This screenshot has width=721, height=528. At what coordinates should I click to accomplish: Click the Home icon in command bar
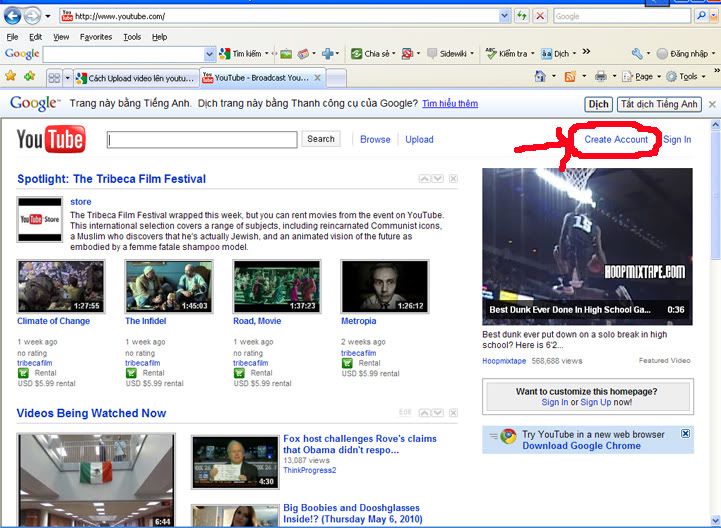point(540,76)
